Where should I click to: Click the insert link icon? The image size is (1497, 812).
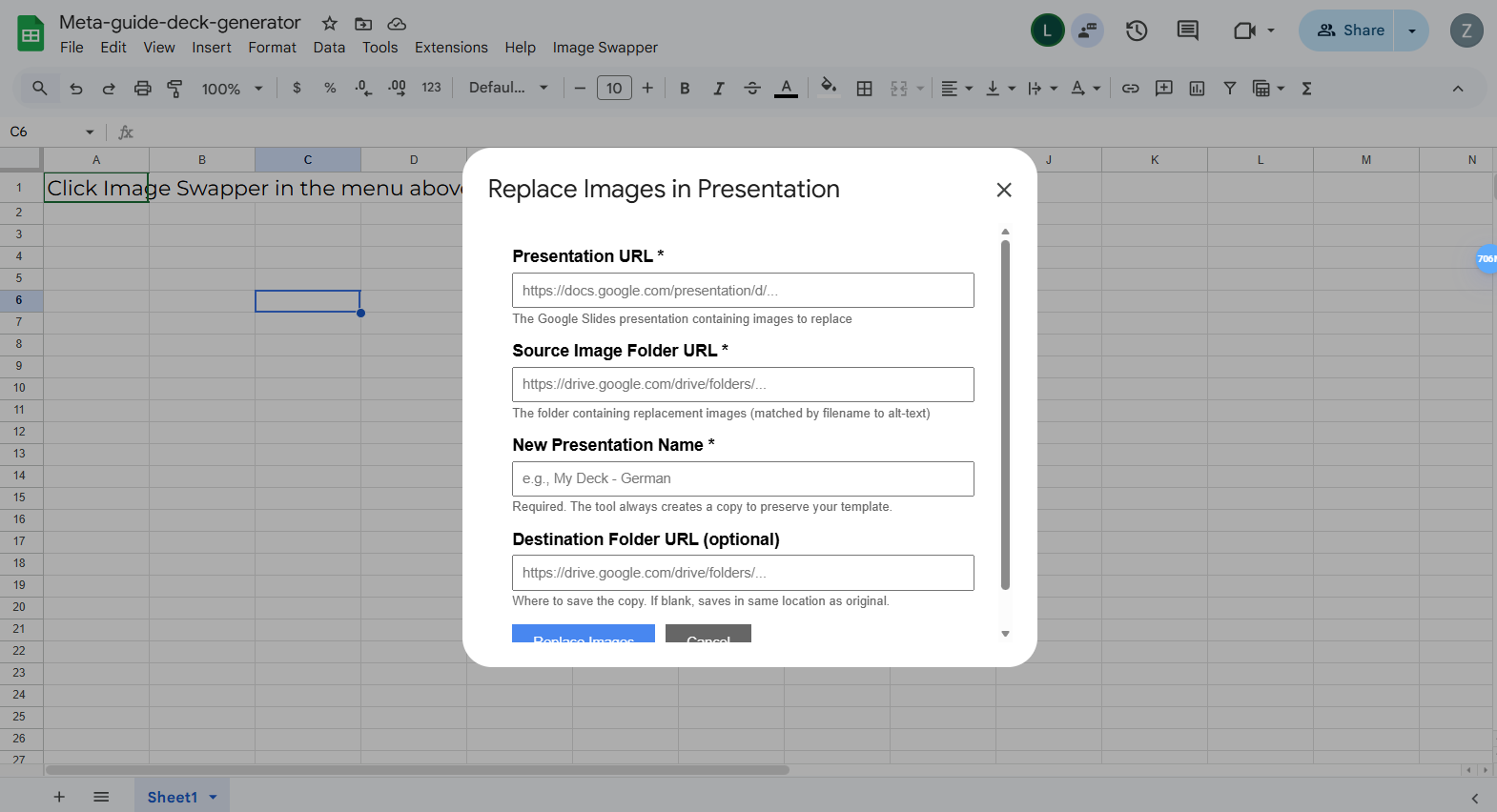pos(1130,89)
